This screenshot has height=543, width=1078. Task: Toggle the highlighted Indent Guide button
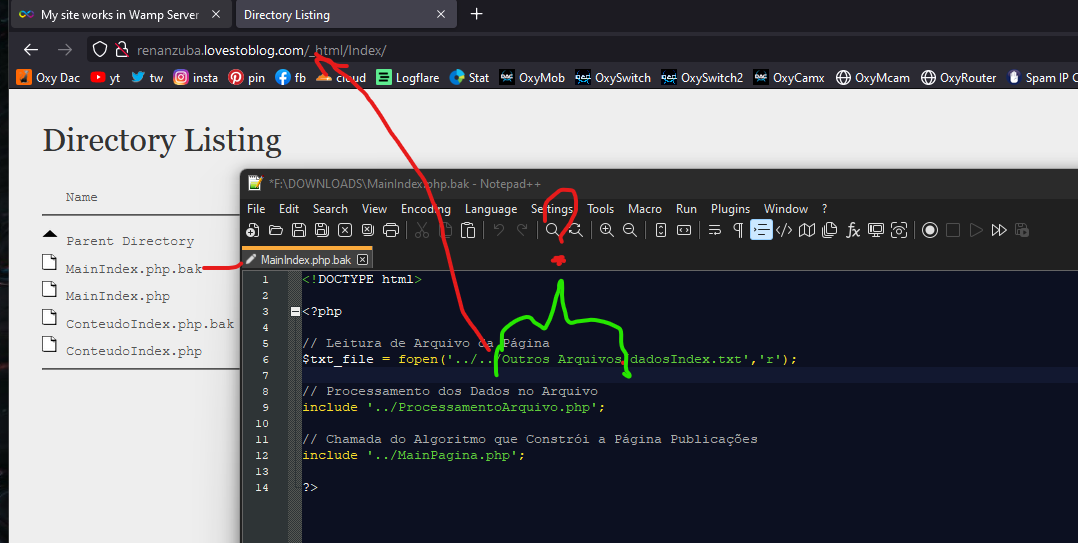pyautogui.click(x=761, y=230)
